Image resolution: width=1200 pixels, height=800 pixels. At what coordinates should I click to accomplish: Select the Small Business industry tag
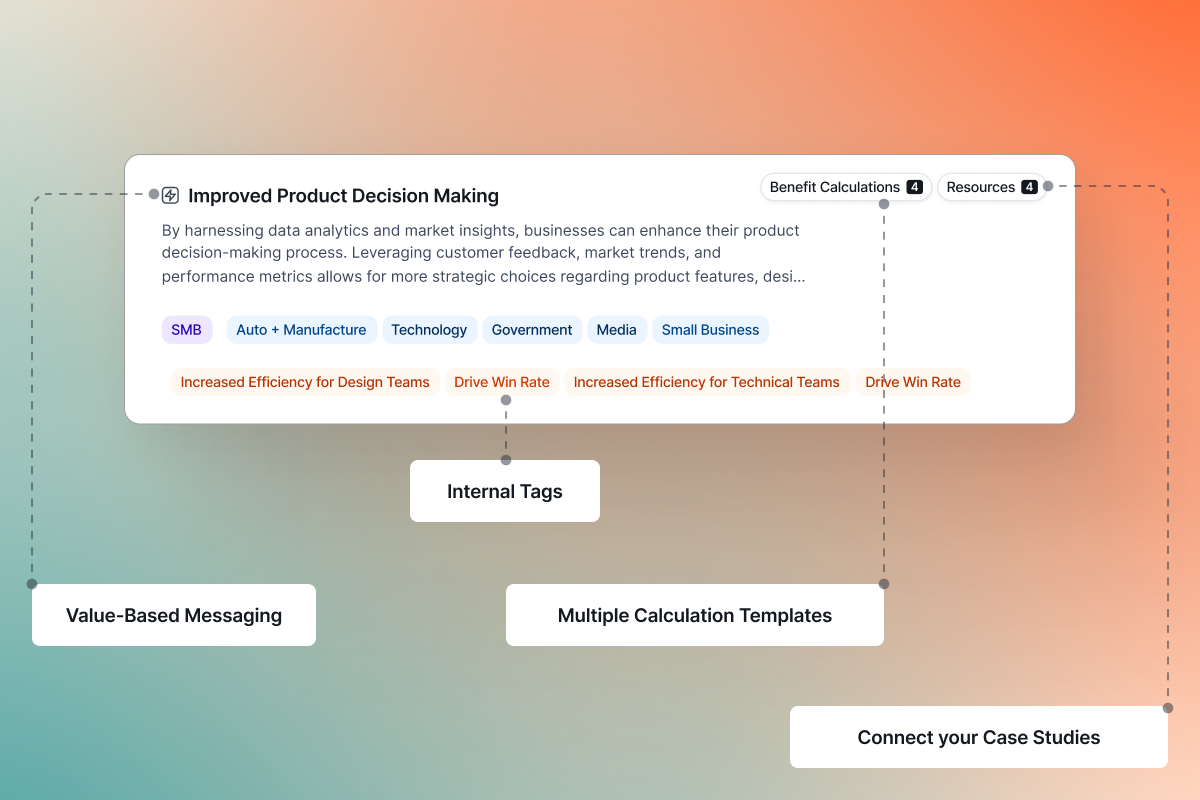710,330
